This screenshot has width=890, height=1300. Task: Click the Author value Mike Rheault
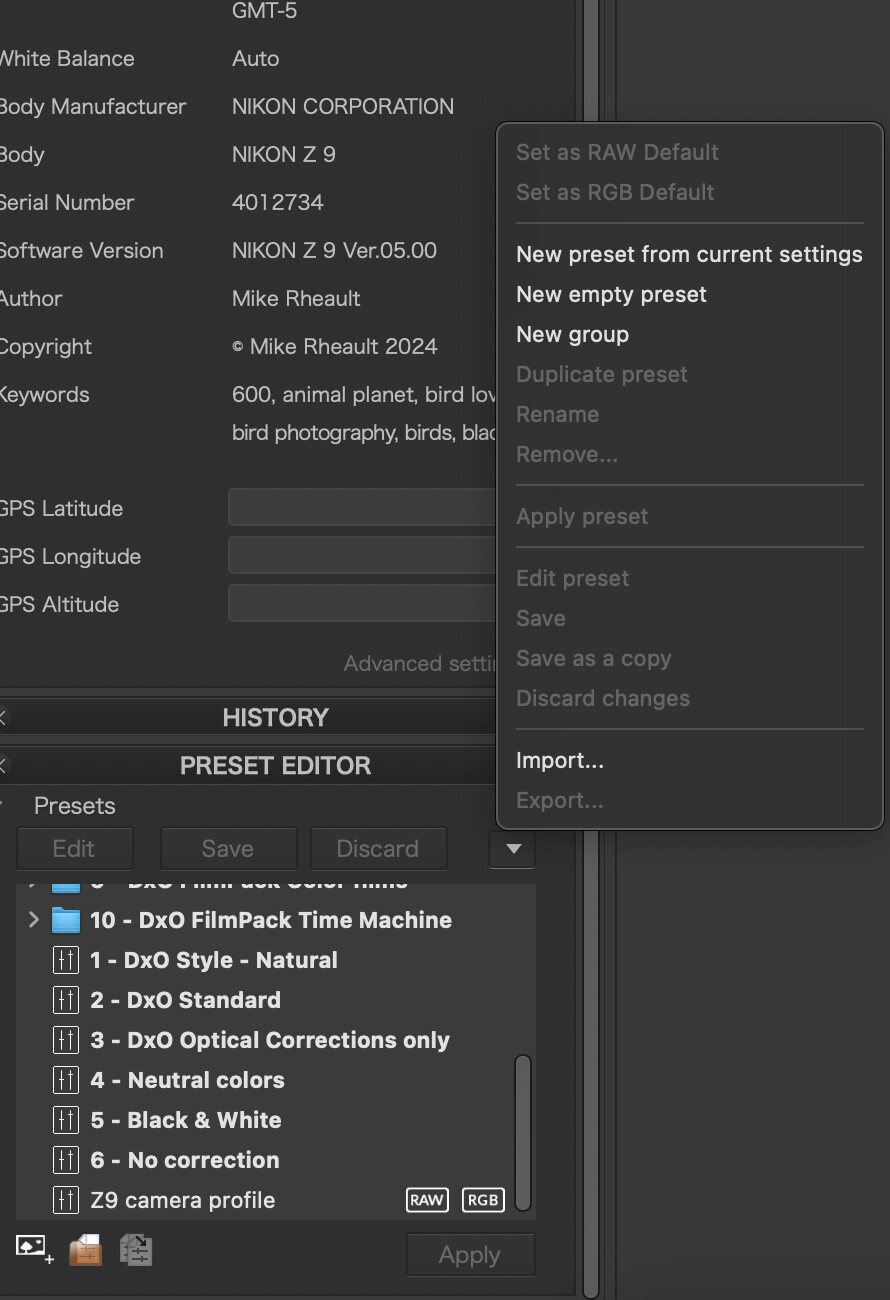coord(296,298)
